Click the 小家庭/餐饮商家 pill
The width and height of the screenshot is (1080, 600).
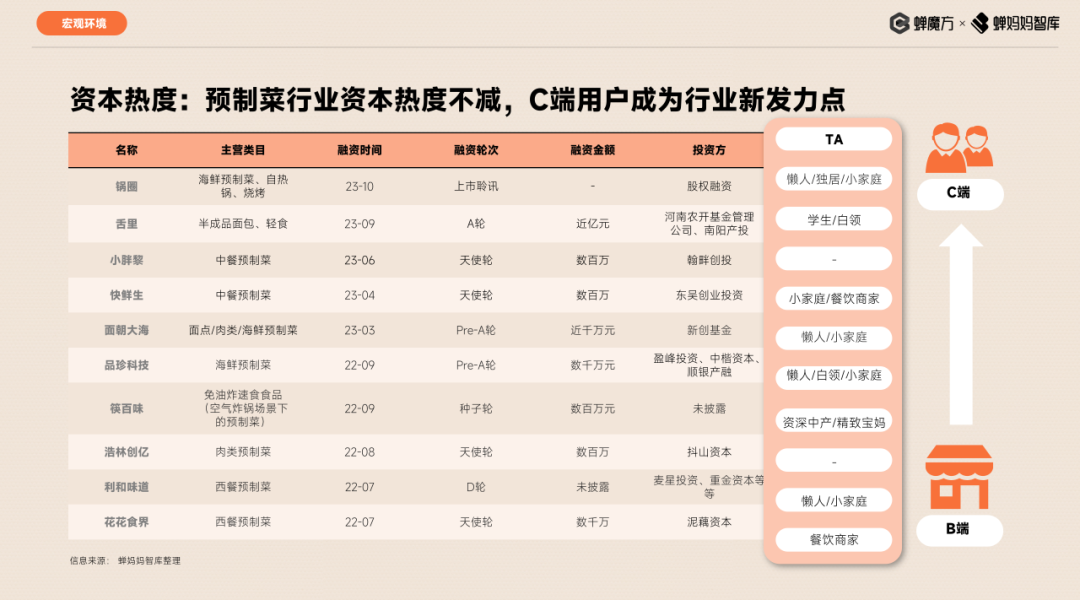pyautogui.click(x=833, y=298)
